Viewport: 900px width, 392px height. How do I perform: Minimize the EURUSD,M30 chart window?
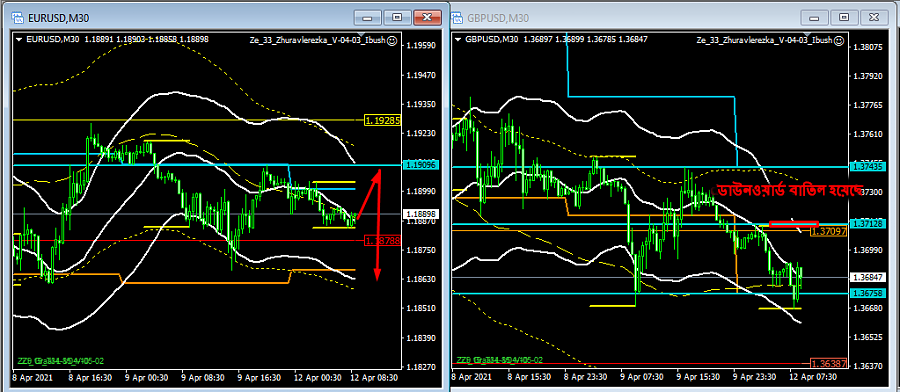(368, 18)
